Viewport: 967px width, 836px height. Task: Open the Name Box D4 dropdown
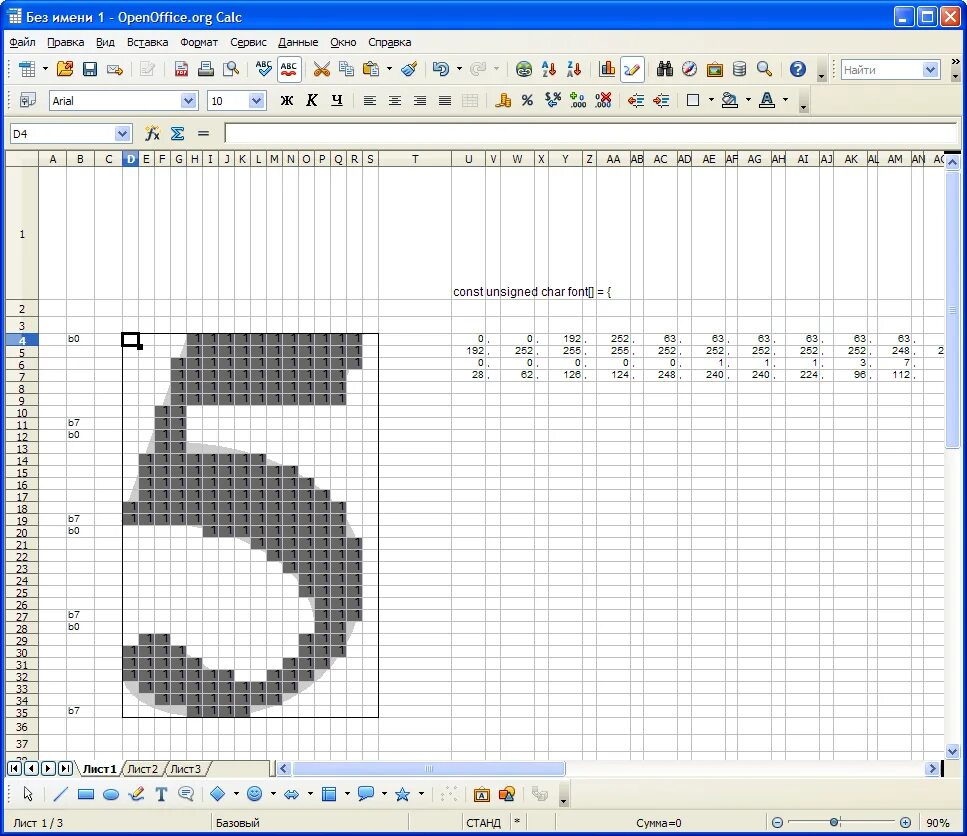tap(122, 133)
